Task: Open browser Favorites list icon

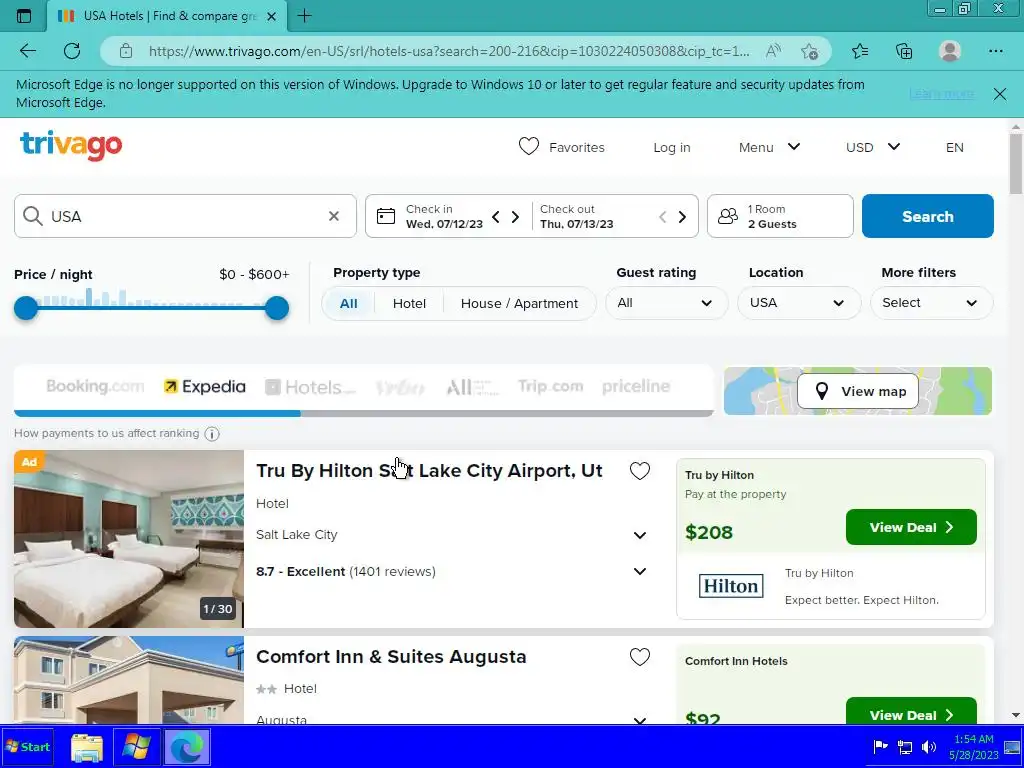Action: click(860, 51)
